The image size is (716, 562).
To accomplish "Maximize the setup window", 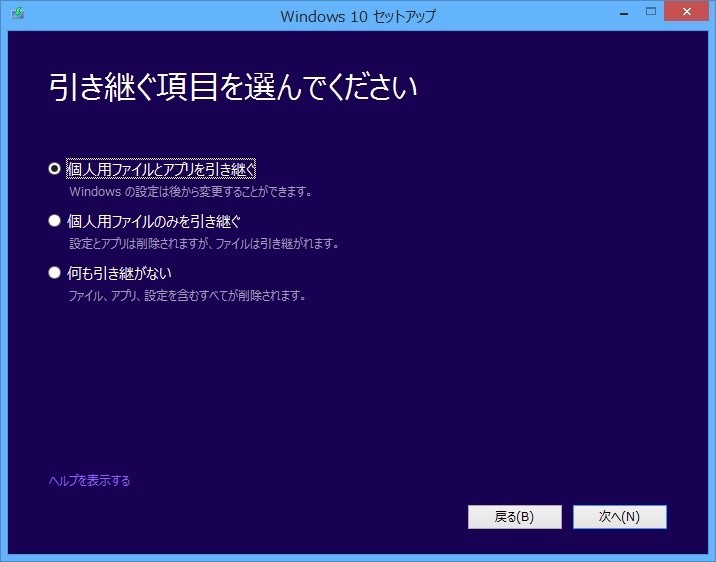I will [651, 11].
